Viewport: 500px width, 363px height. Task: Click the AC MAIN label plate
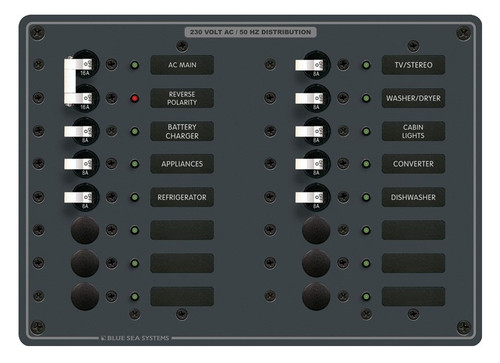click(182, 65)
